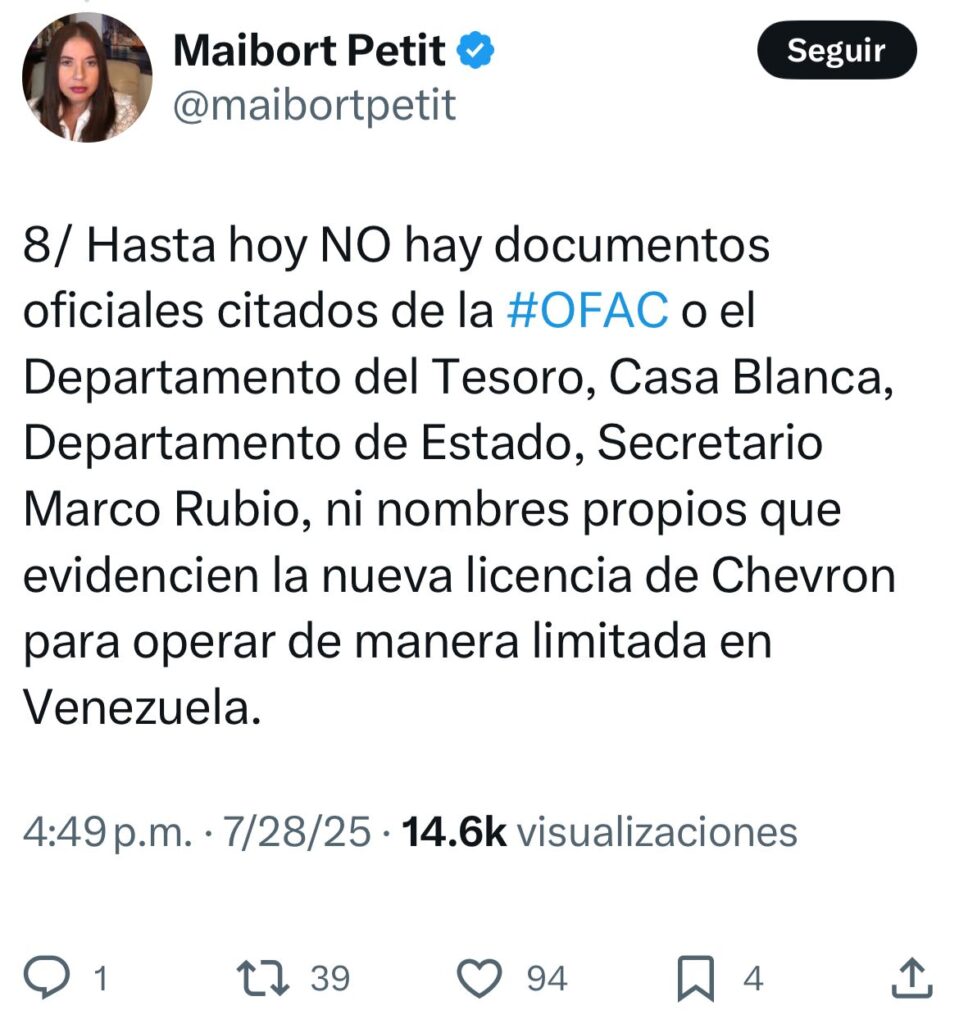Like the tweet with the heart icon

point(480,978)
